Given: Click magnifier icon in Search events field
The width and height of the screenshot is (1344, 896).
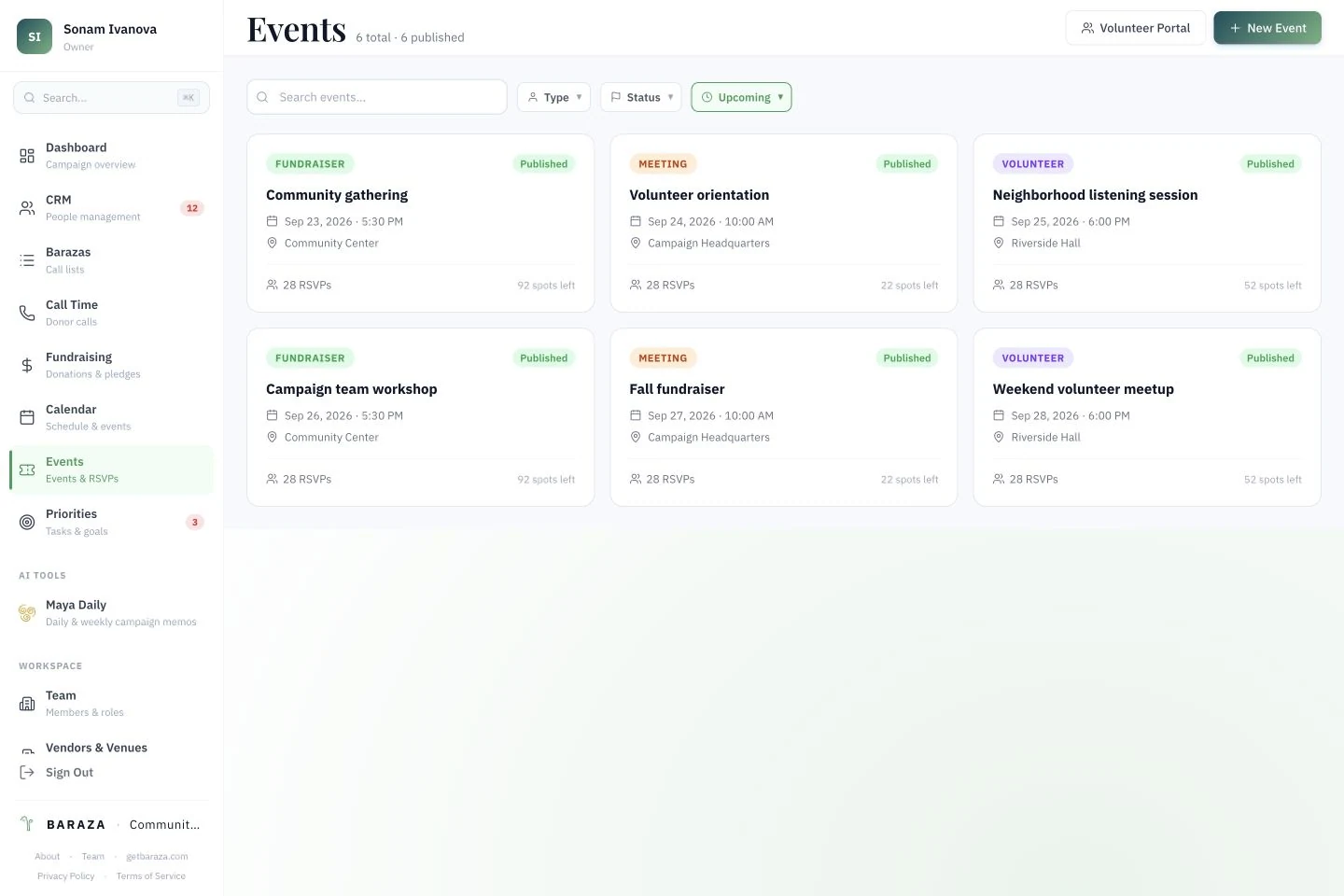Looking at the screenshot, I should coord(262,97).
